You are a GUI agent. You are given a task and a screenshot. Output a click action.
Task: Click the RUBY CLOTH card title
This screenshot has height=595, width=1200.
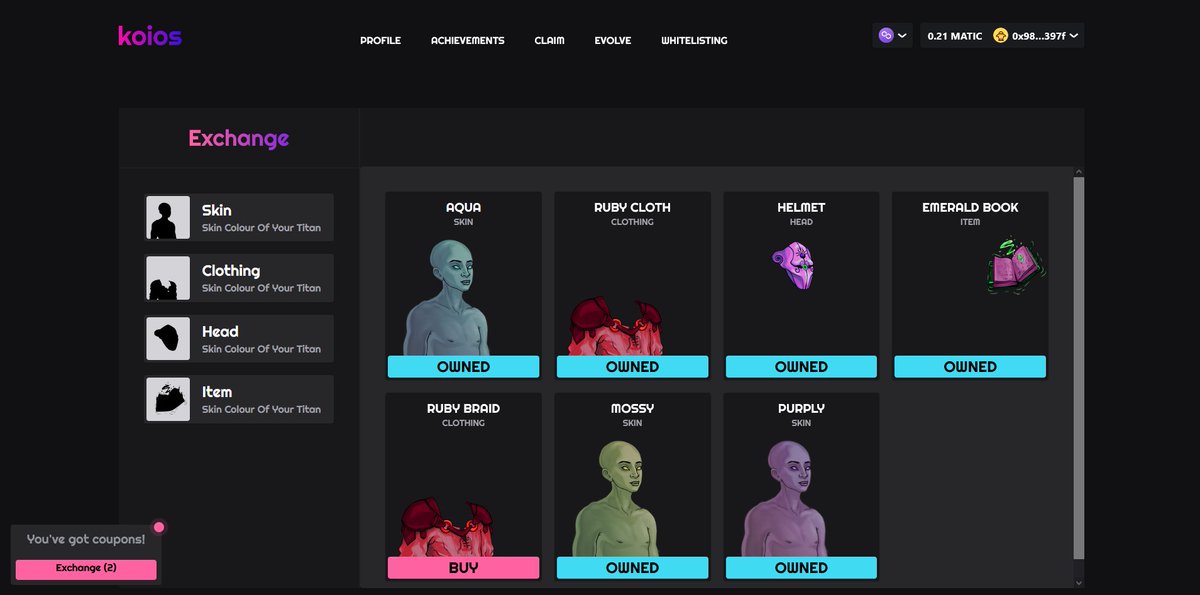point(632,208)
